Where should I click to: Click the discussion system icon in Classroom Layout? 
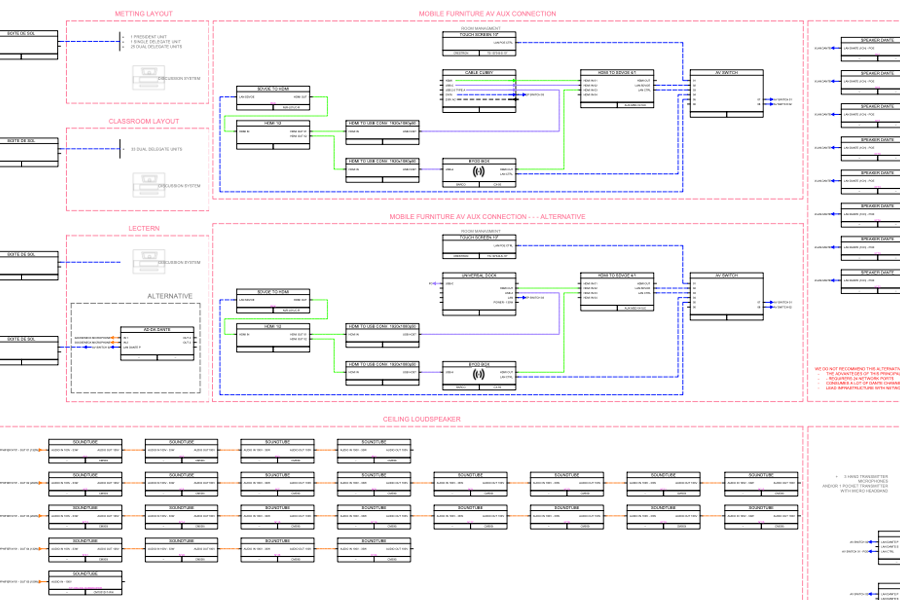[149, 185]
